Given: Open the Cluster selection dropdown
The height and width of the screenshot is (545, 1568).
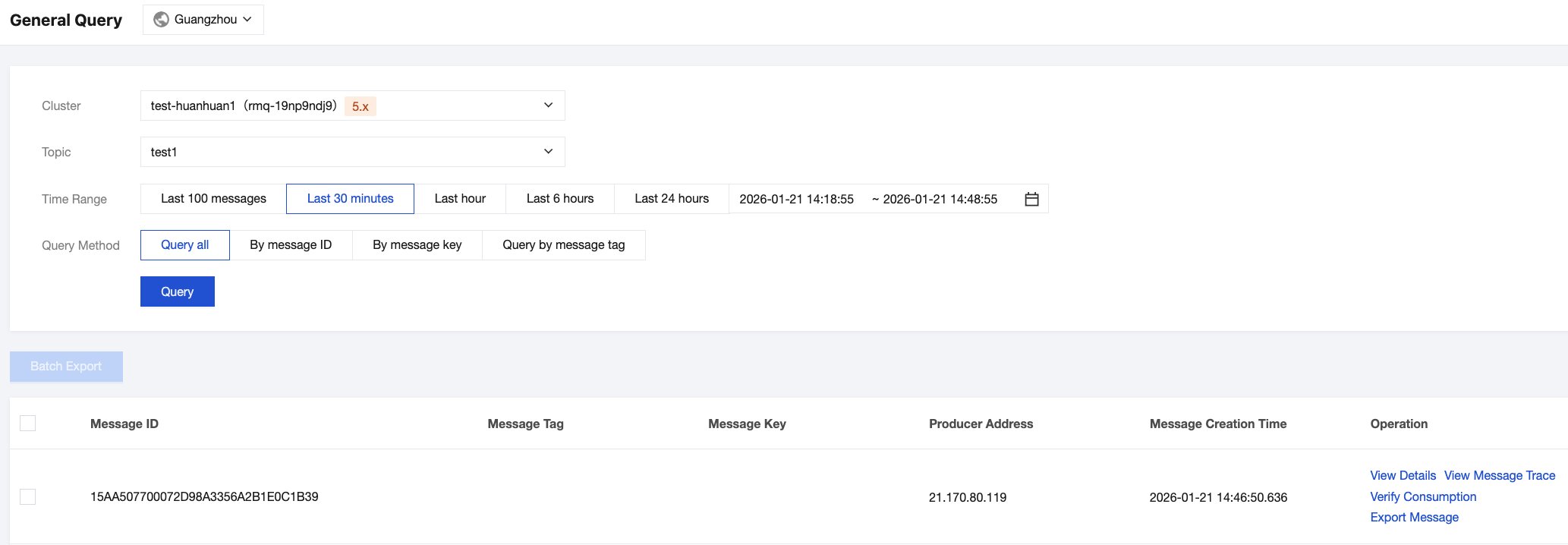Looking at the screenshot, I should (x=352, y=106).
